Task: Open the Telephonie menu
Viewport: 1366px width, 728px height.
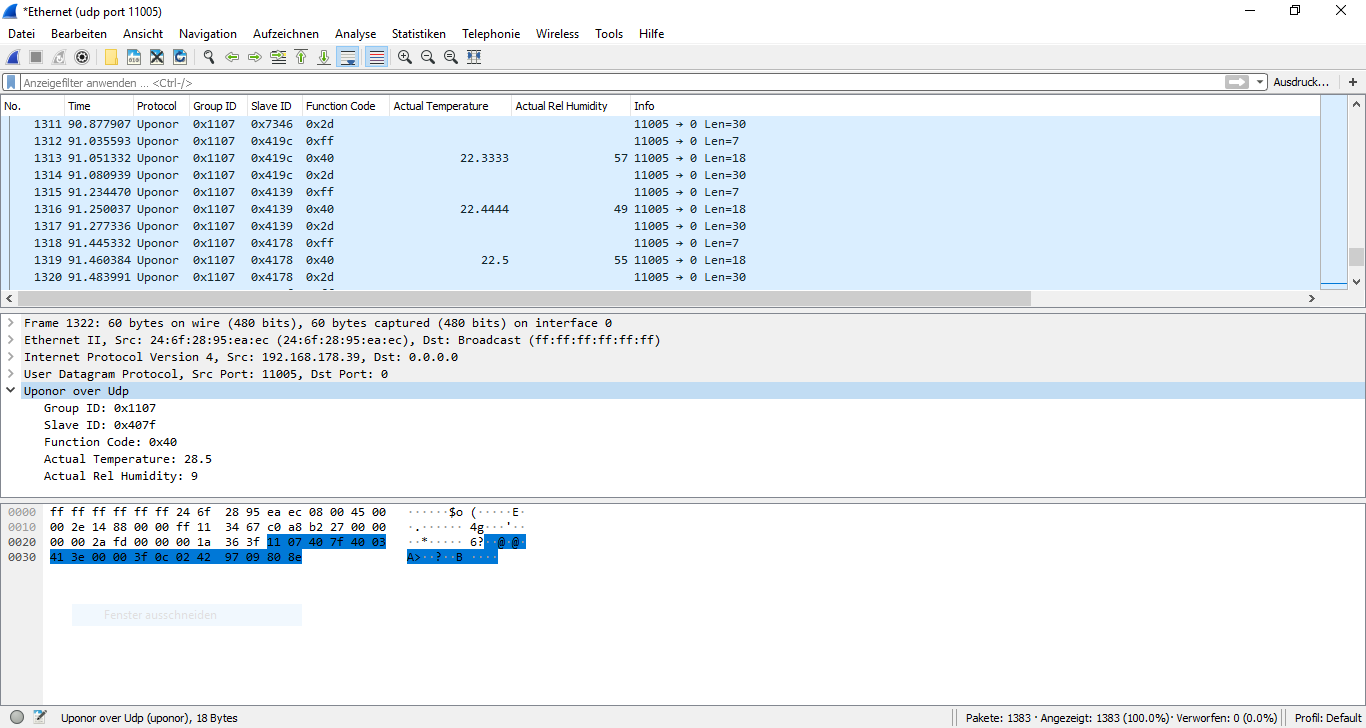Action: tap(491, 34)
